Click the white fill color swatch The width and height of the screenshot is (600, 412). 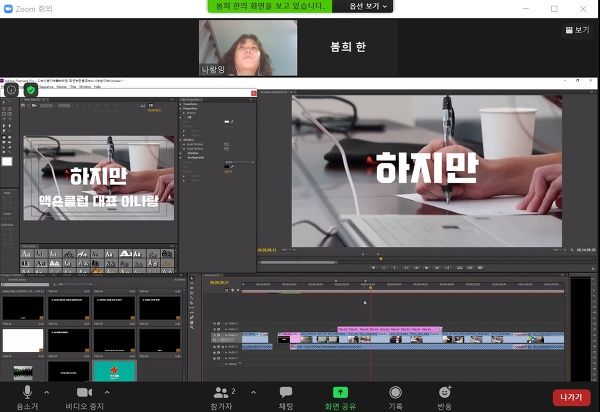227,122
